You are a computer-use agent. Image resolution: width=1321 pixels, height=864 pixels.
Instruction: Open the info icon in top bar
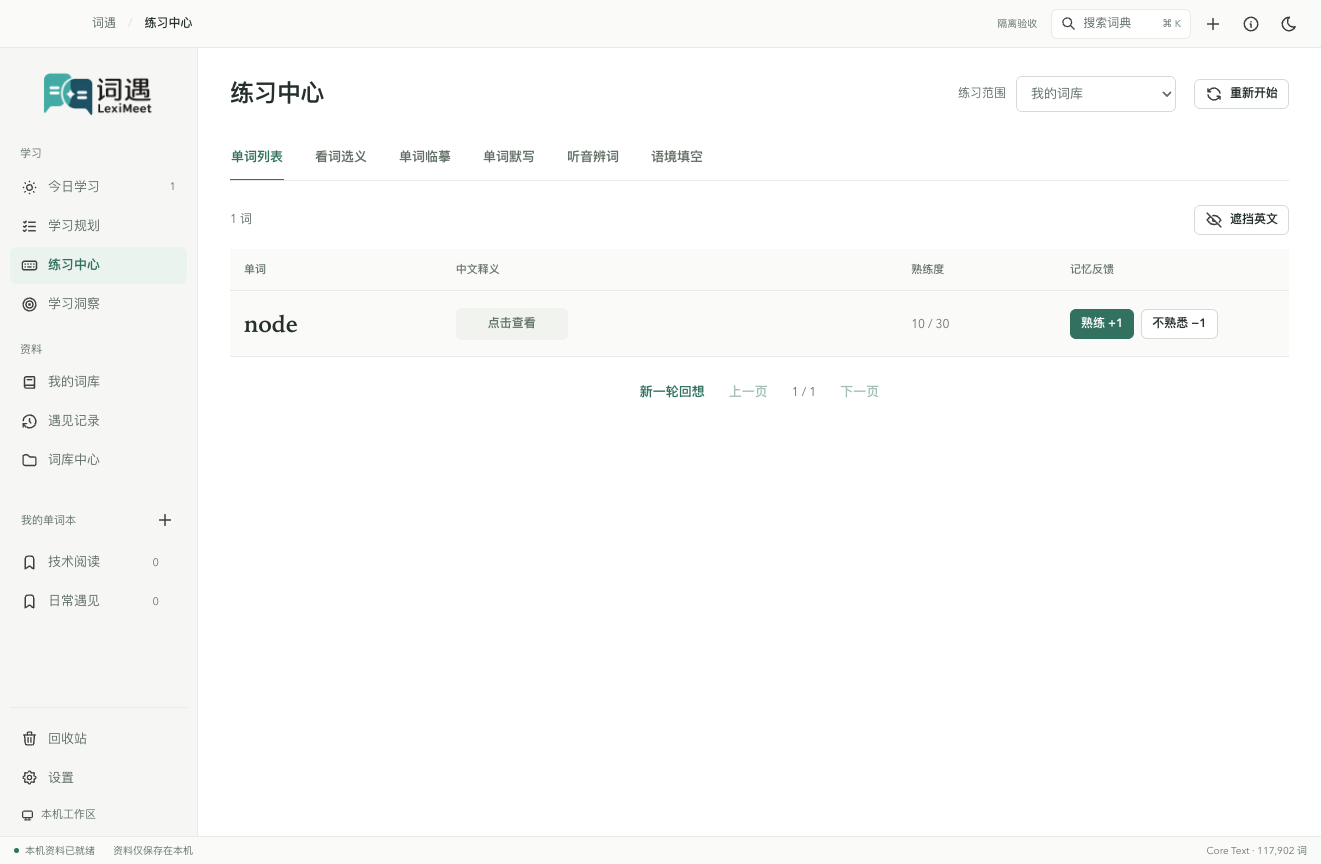pyautogui.click(x=1251, y=24)
